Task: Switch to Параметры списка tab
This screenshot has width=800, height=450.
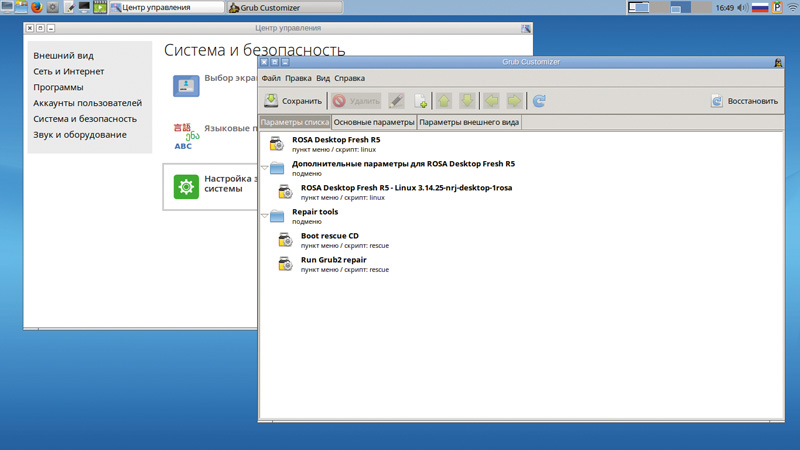Action: [295, 122]
